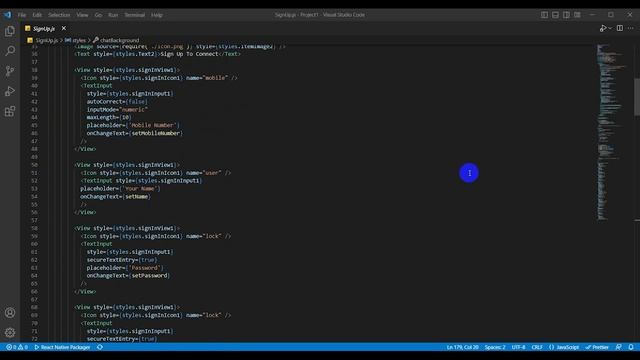Click line number 50 in the gutter
640x360 pixels.
34,165
